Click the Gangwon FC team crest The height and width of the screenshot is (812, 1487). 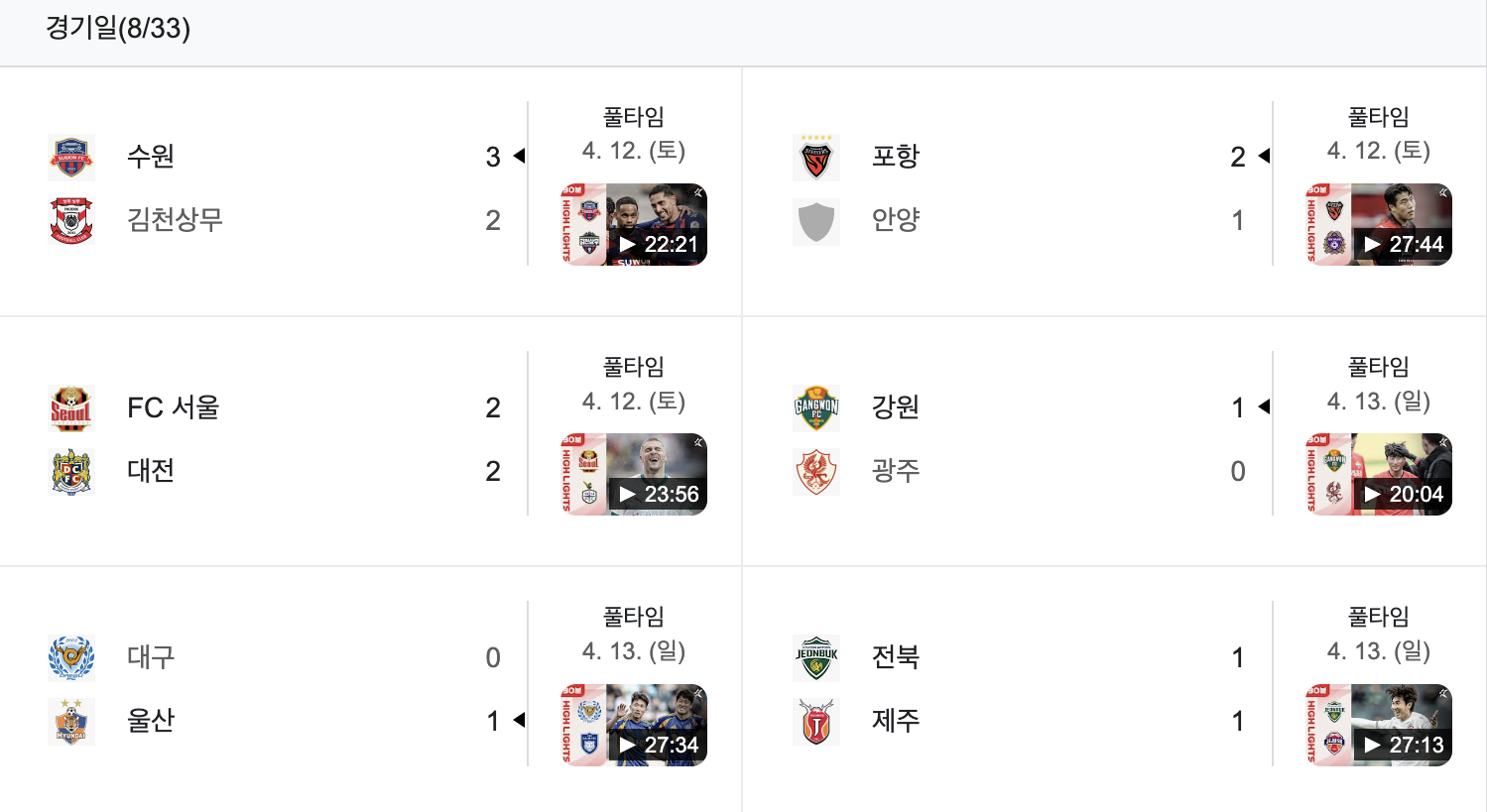pyautogui.click(x=816, y=407)
